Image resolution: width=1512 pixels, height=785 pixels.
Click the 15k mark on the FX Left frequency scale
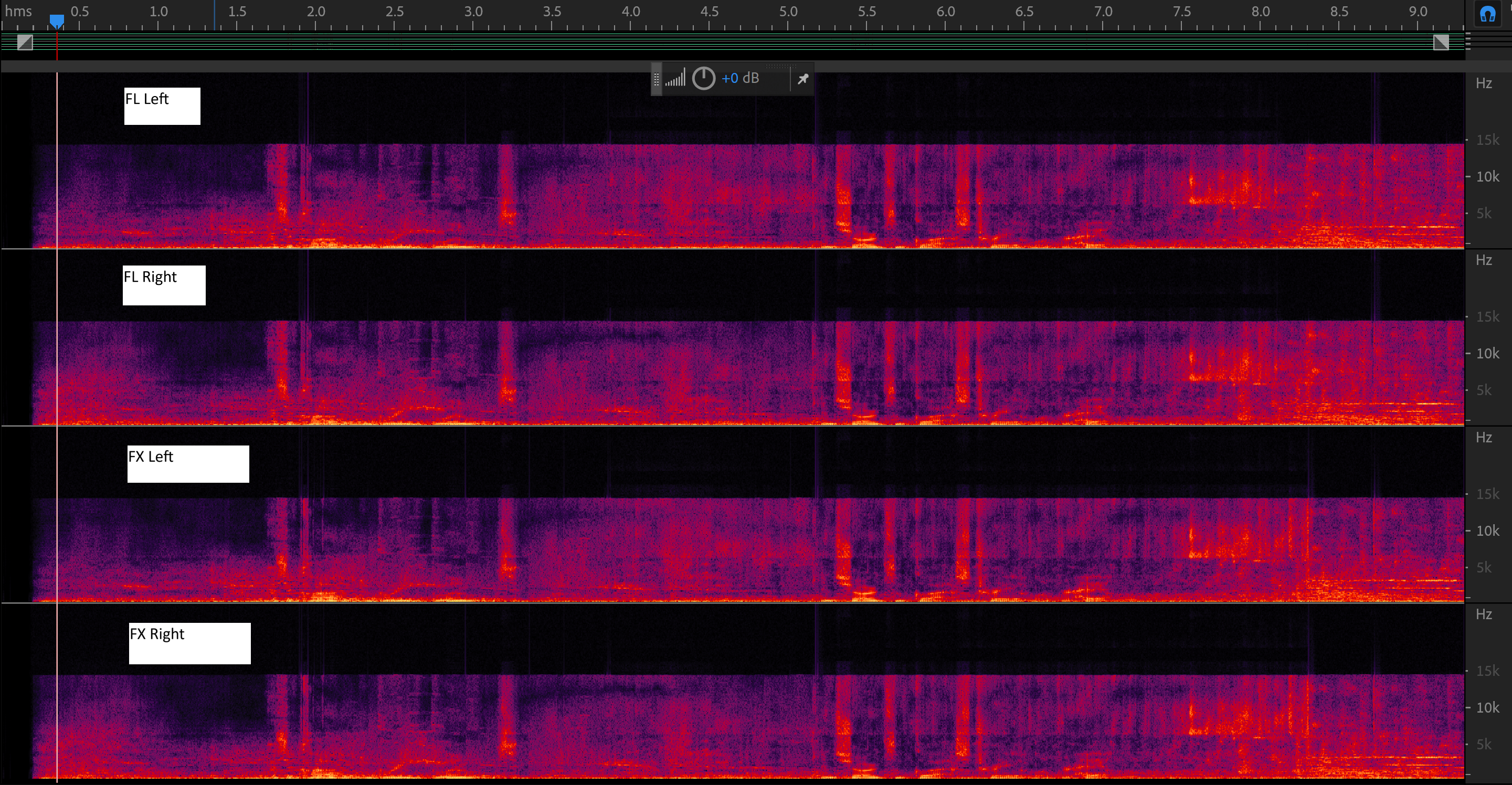click(1487, 494)
